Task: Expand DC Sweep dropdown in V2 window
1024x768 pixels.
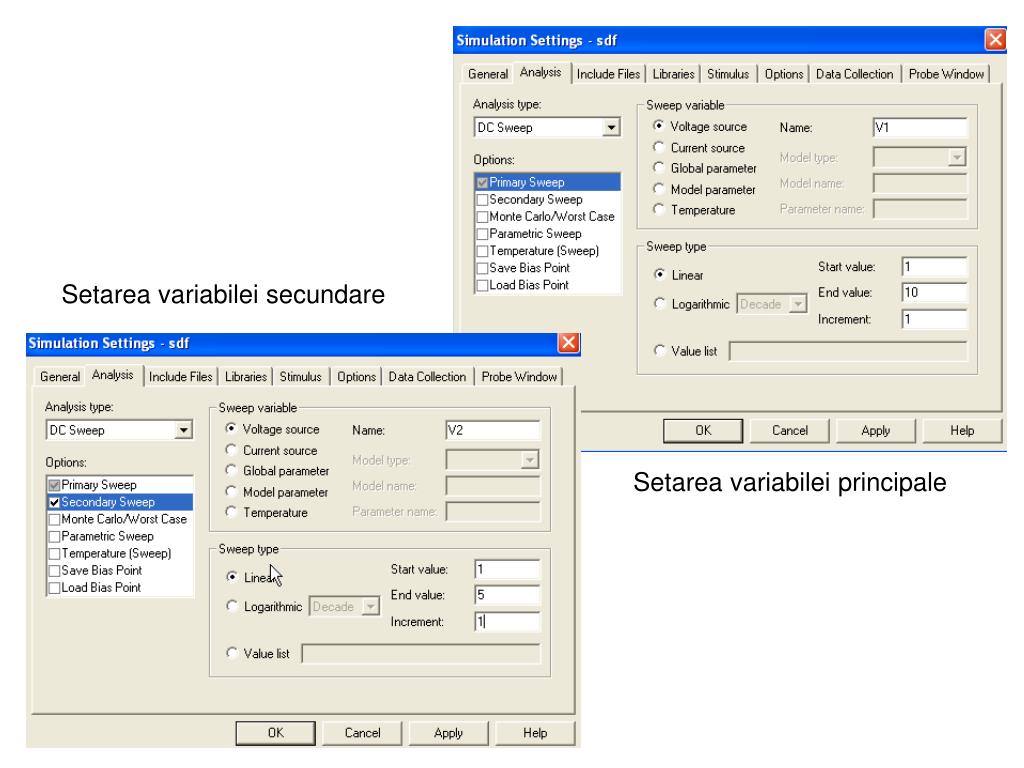Action: click(x=184, y=430)
